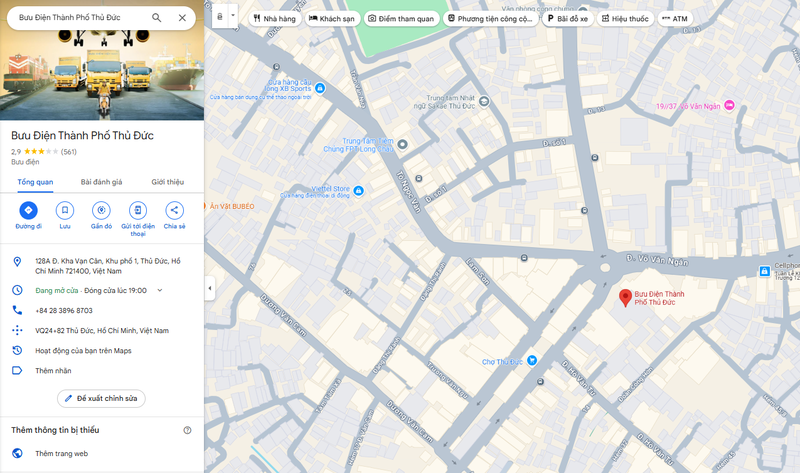Click the Gần đó nearby icon
The height and width of the screenshot is (473, 800).
point(101,210)
